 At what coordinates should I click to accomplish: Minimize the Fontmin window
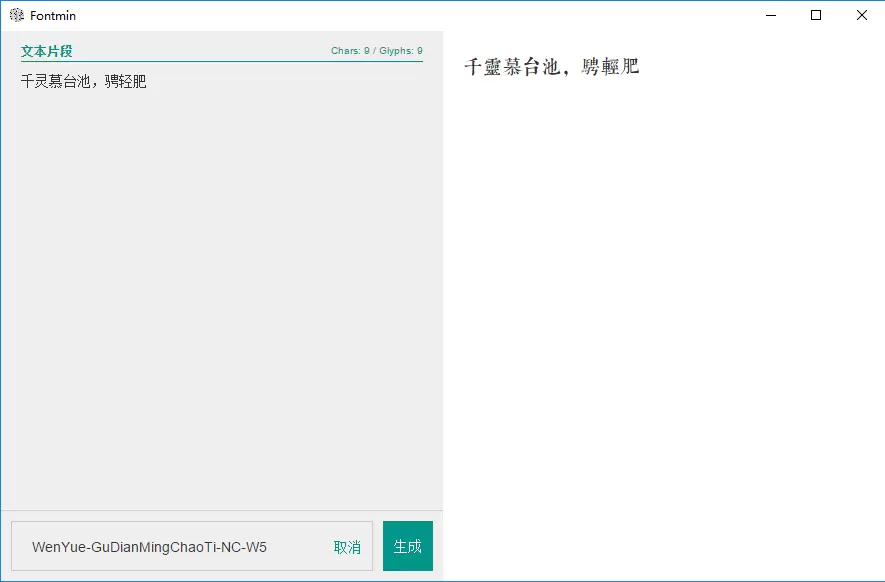[x=771, y=15]
